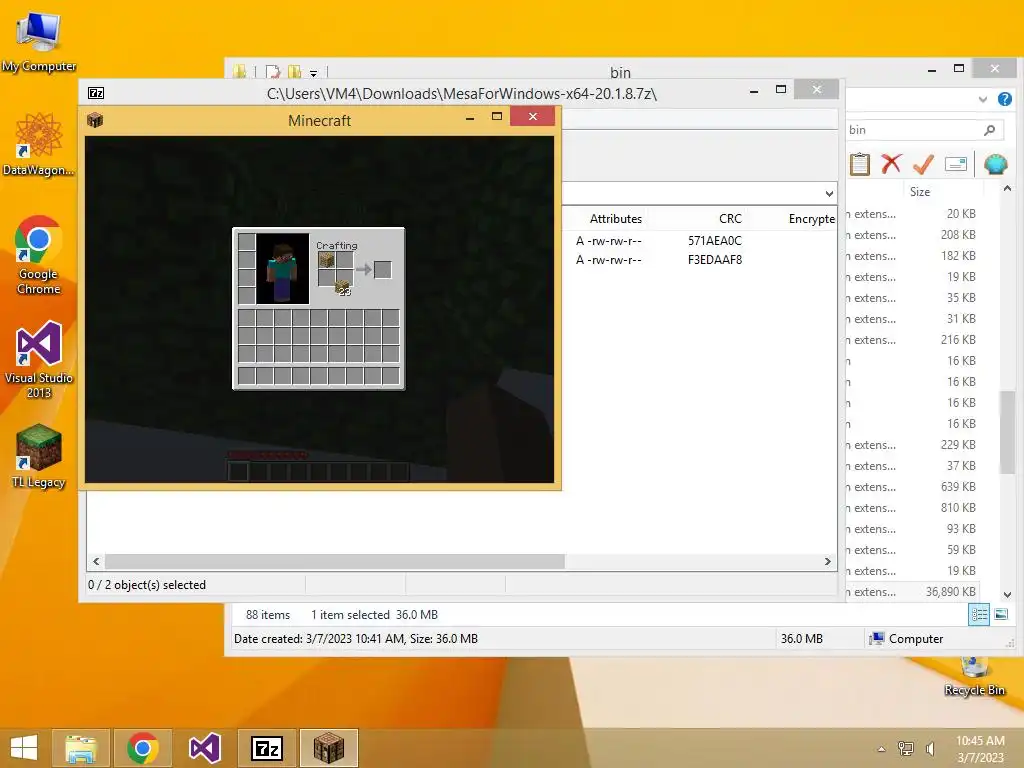Sort Explorer files by Size column
The image size is (1024, 768).
click(920, 192)
